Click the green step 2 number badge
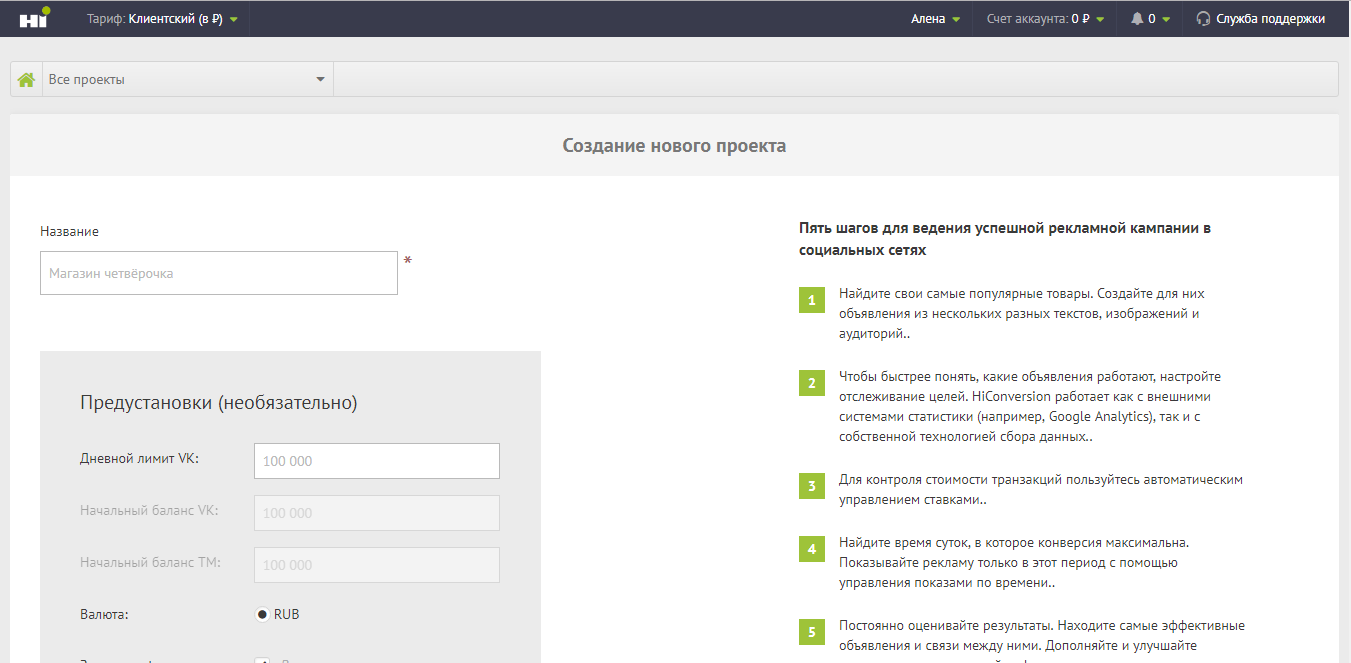 click(x=812, y=383)
